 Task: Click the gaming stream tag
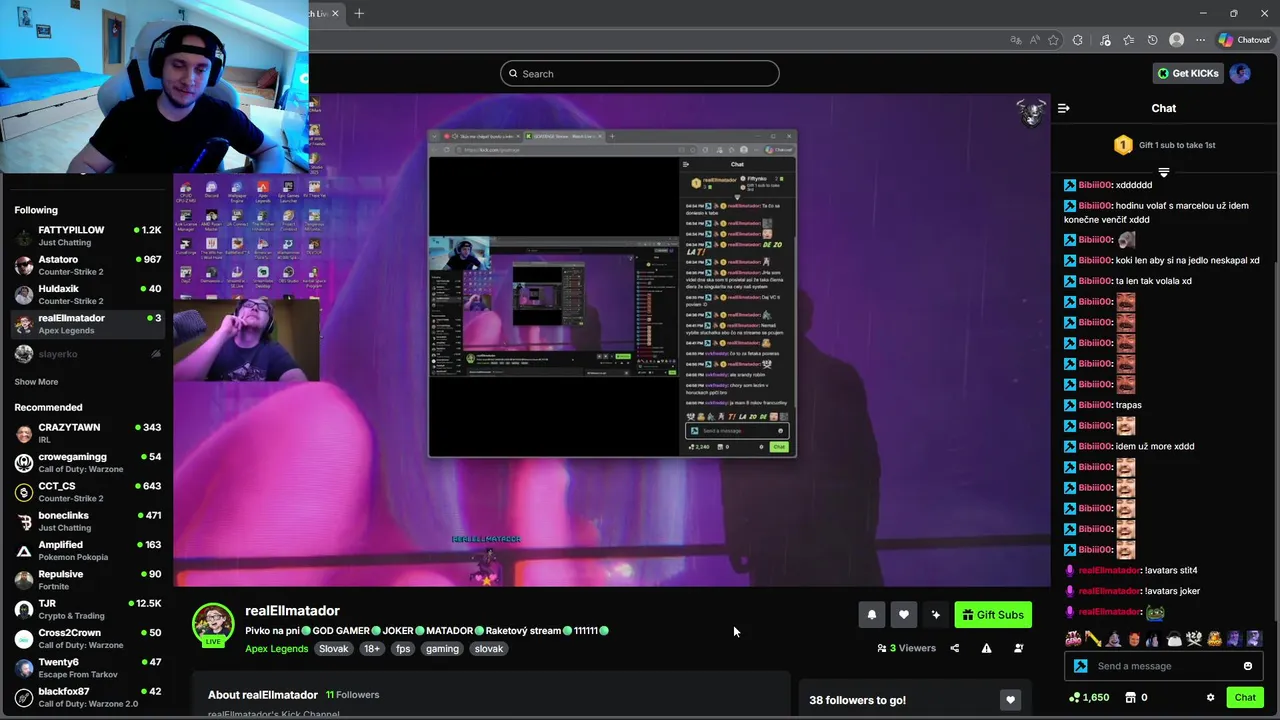pyautogui.click(x=442, y=648)
